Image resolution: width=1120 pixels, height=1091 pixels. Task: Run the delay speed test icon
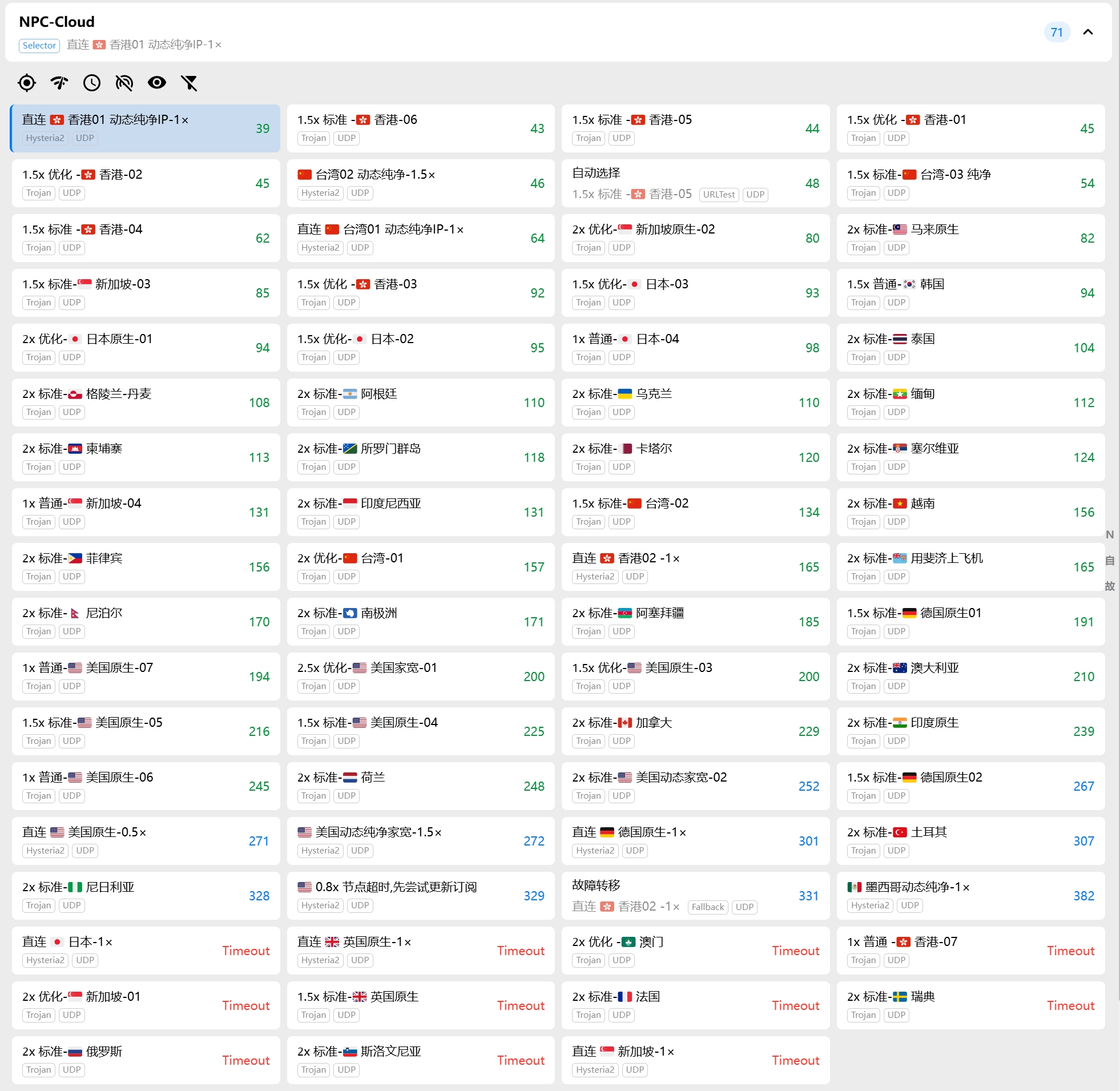tap(59, 83)
